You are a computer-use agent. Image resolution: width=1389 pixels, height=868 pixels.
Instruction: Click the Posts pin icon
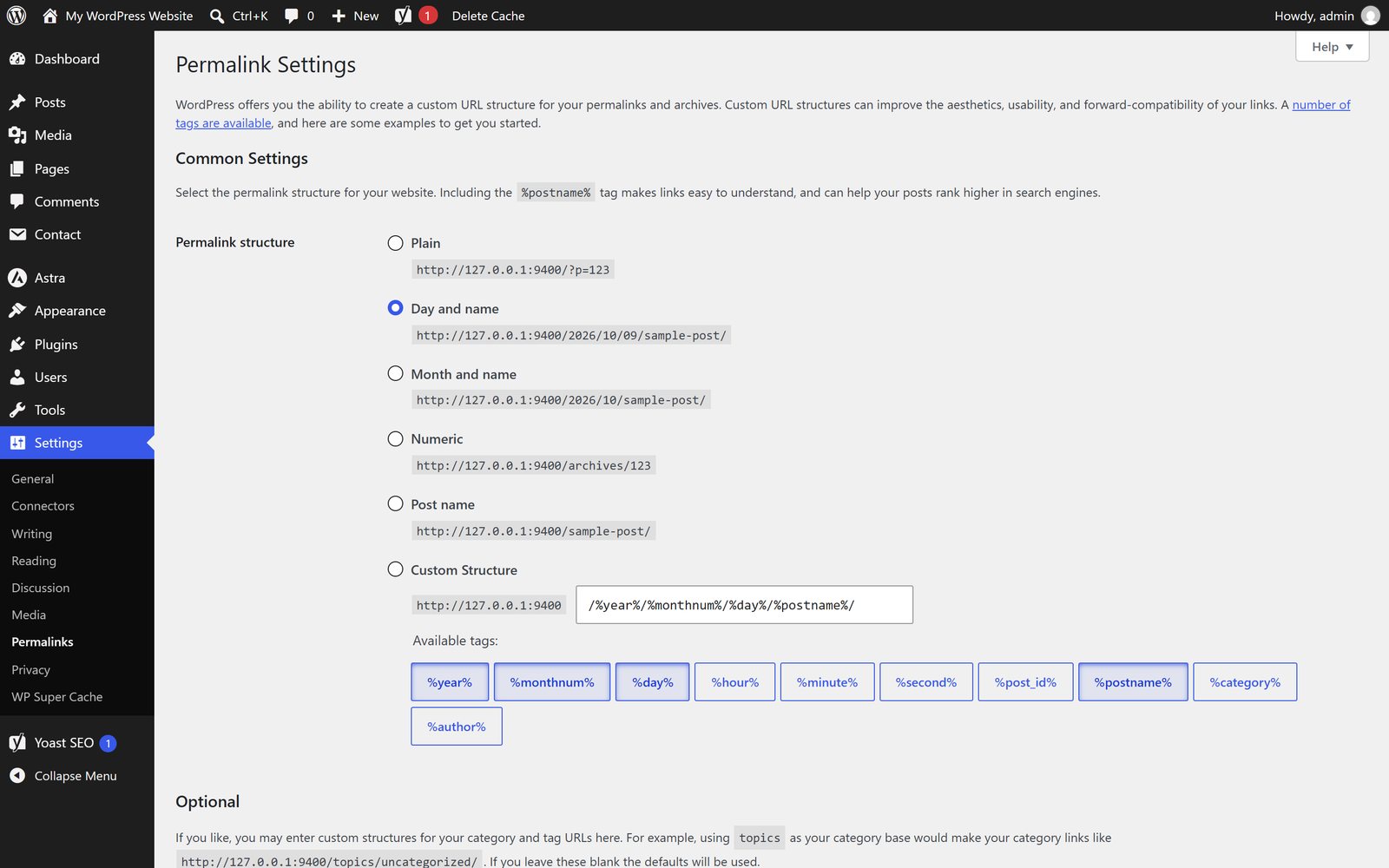(x=17, y=102)
